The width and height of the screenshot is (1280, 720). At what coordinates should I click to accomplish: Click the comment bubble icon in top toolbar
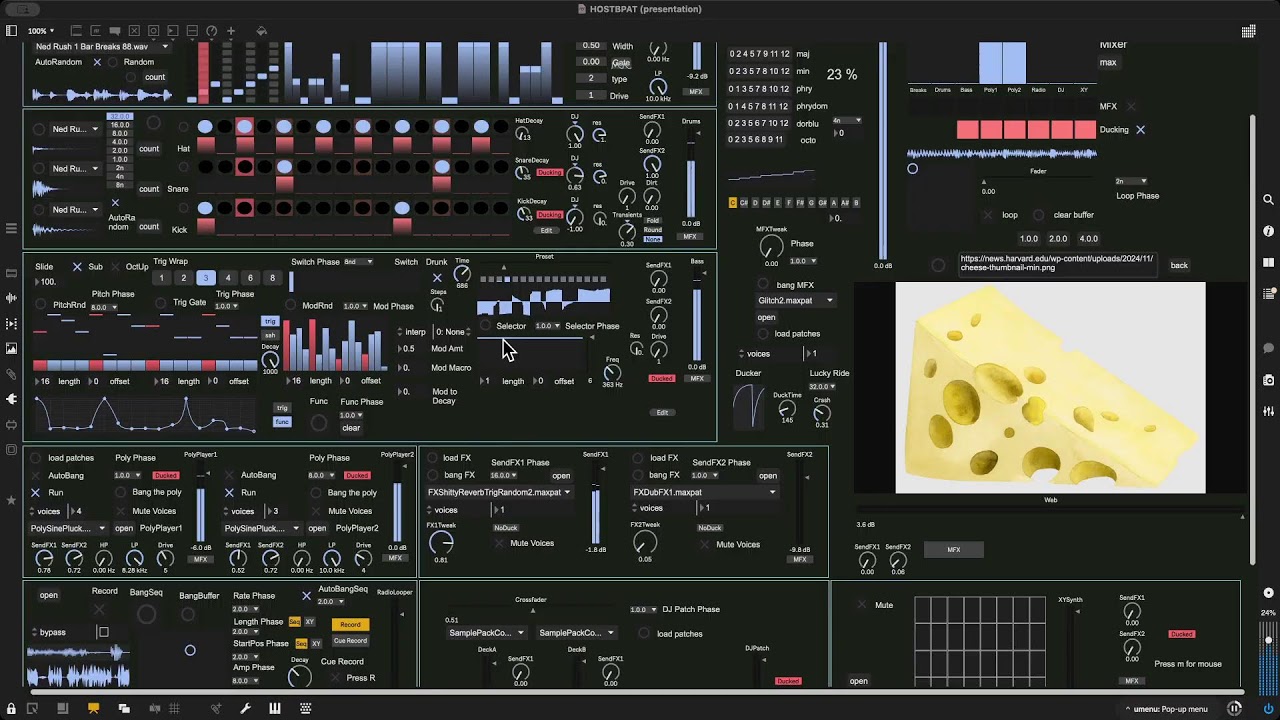(116, 31)
